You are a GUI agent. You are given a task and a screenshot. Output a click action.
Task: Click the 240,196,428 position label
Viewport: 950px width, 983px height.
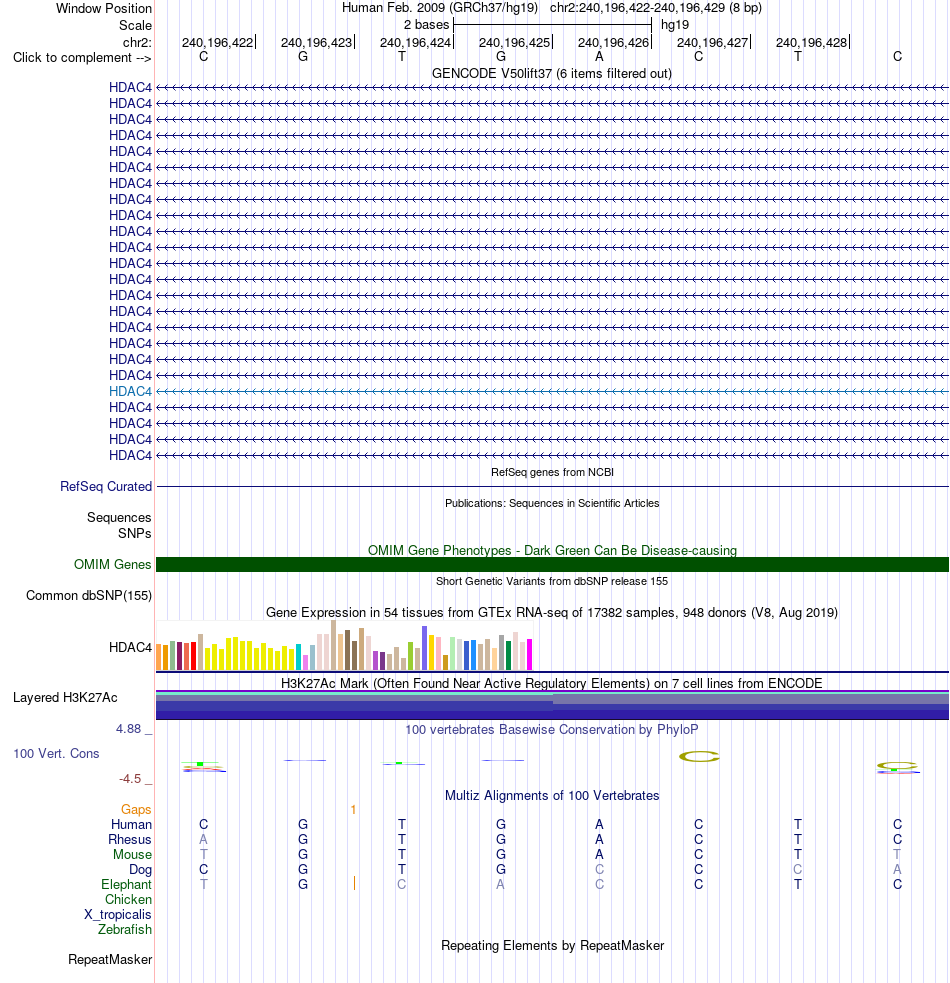pyautogui.click(x=811, y=43)
